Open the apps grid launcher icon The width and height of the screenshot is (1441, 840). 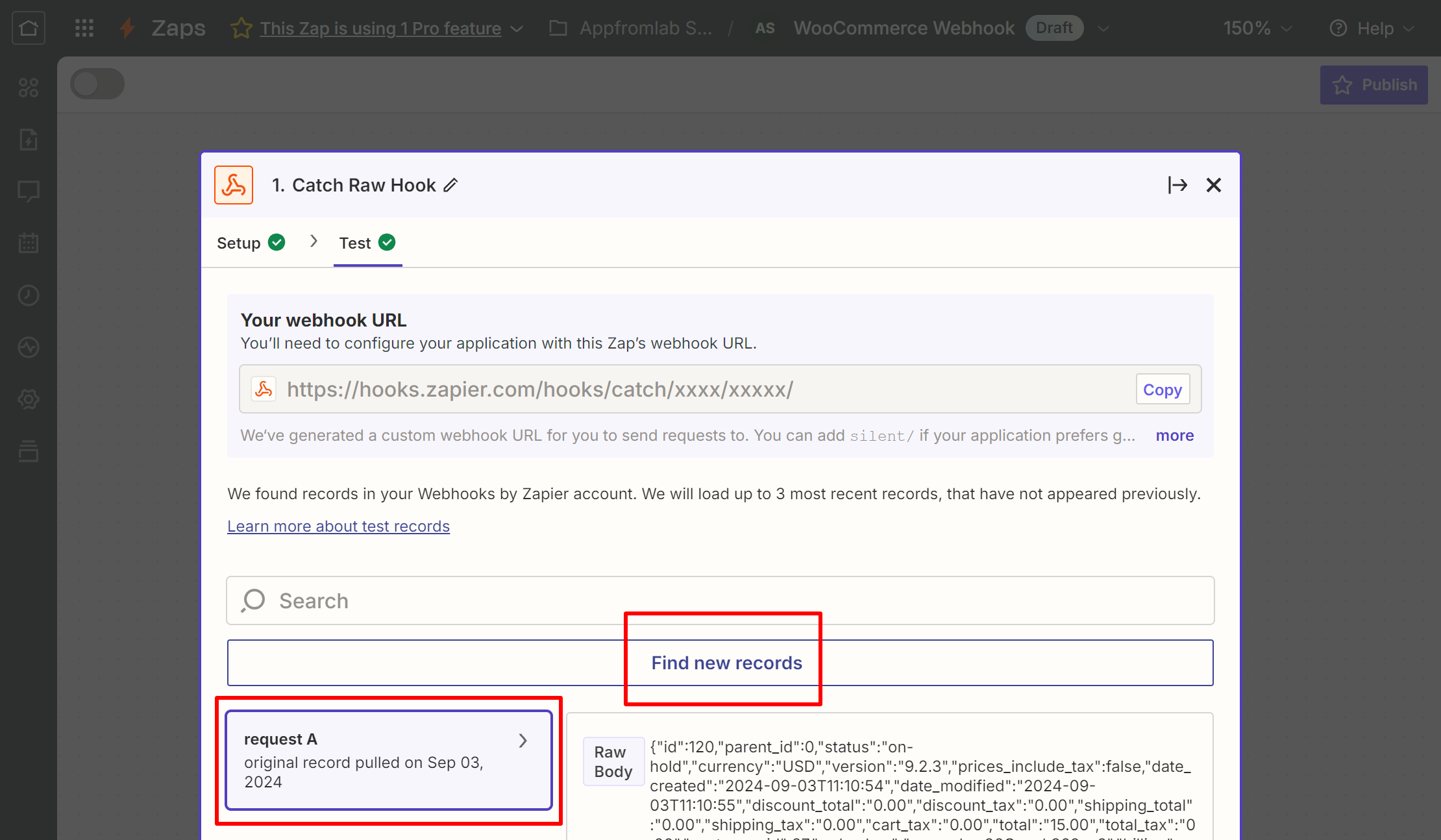tap(84, 28)
